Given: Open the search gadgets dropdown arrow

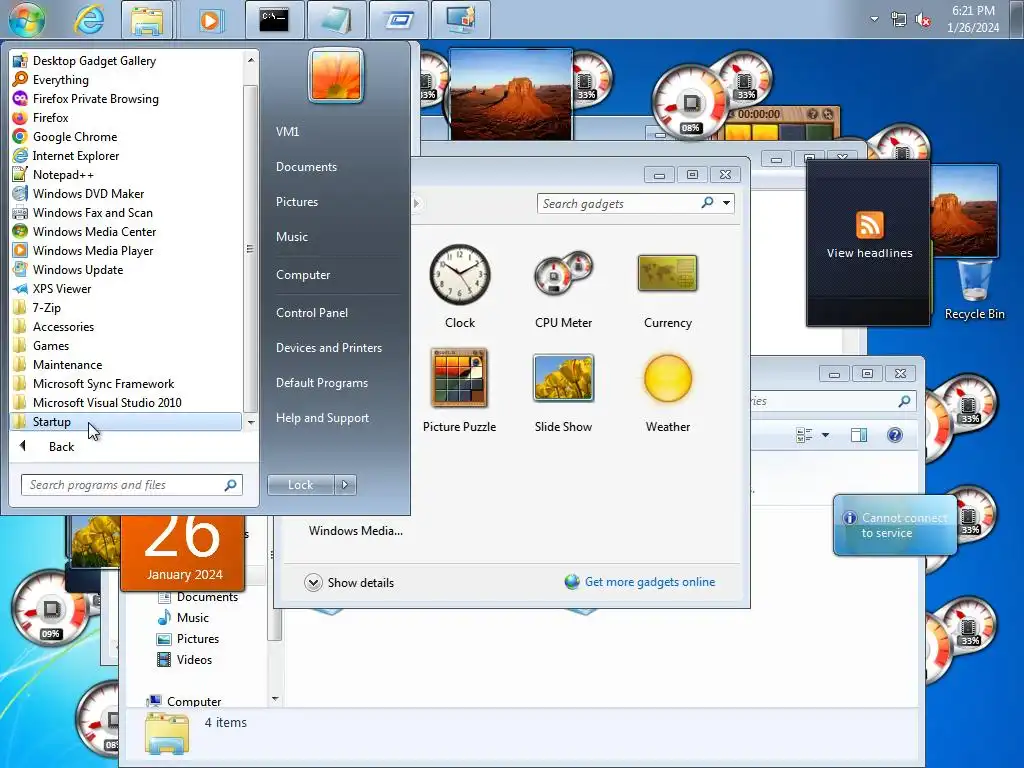Looking at the screenshot, I should coord(726,203).
